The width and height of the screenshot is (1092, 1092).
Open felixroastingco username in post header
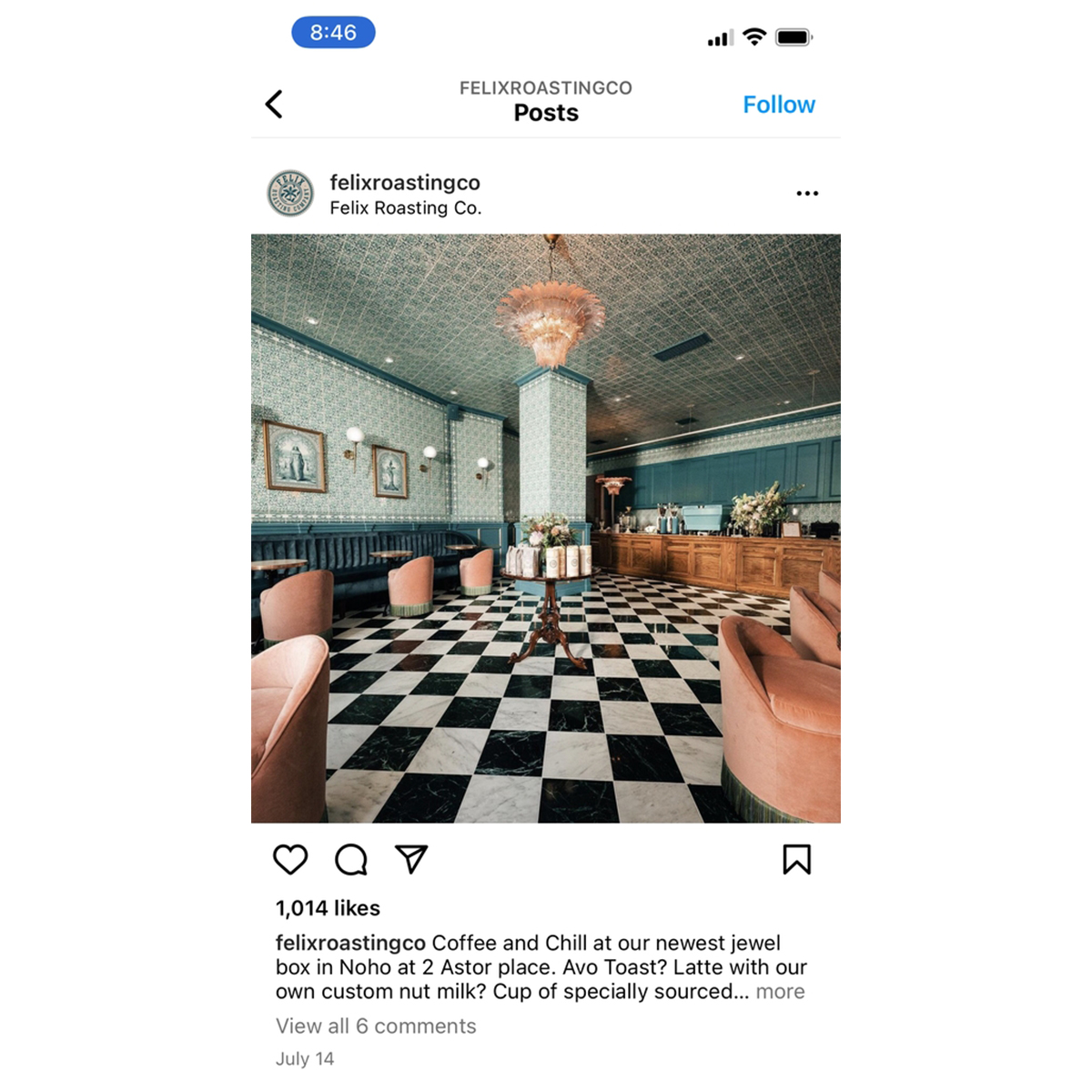click(405, 182)
